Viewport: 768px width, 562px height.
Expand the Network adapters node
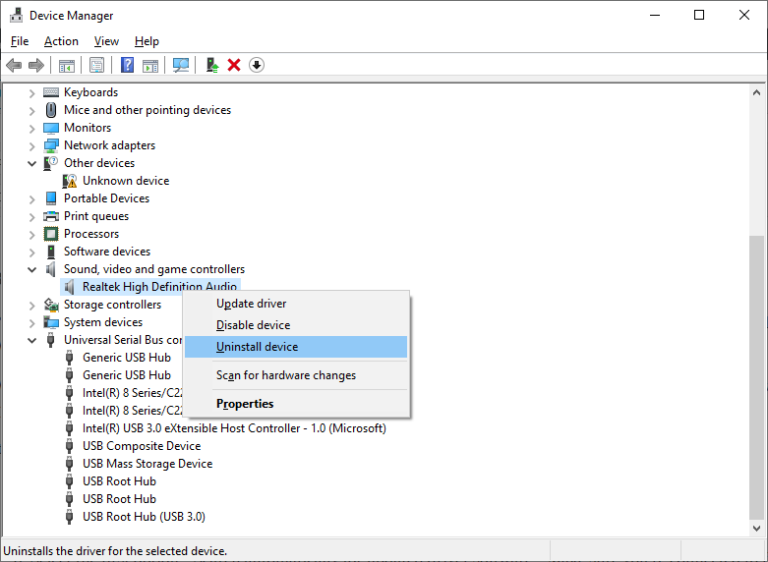point(32,147)
